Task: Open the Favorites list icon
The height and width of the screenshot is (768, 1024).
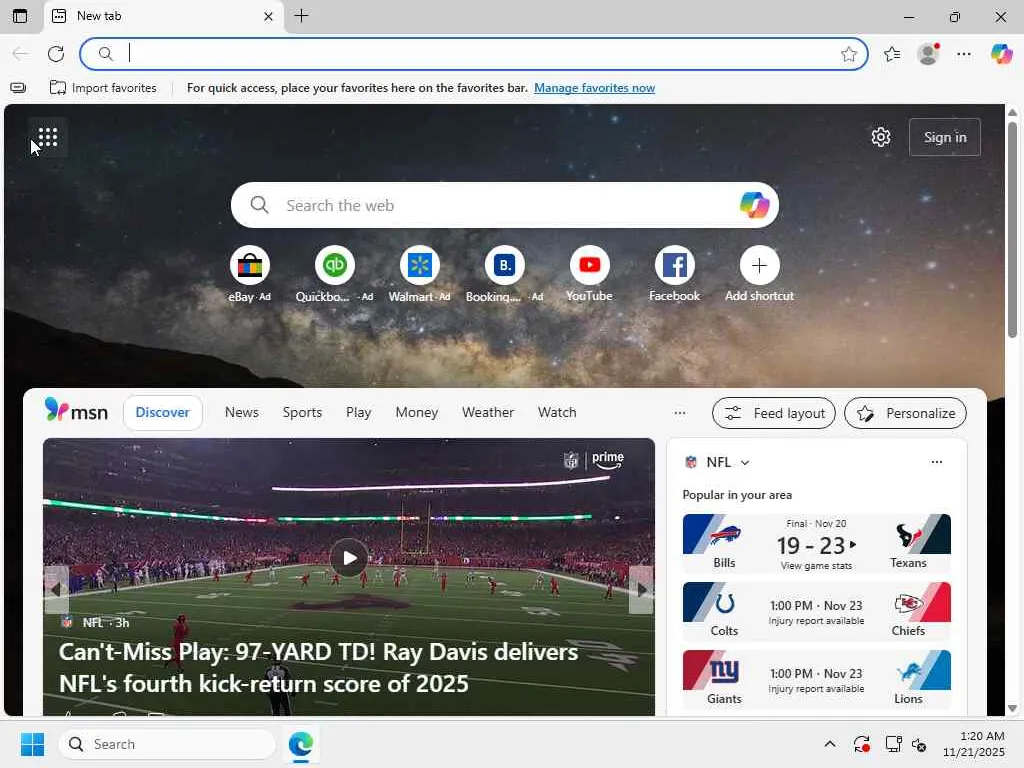Action: [892, 54]
